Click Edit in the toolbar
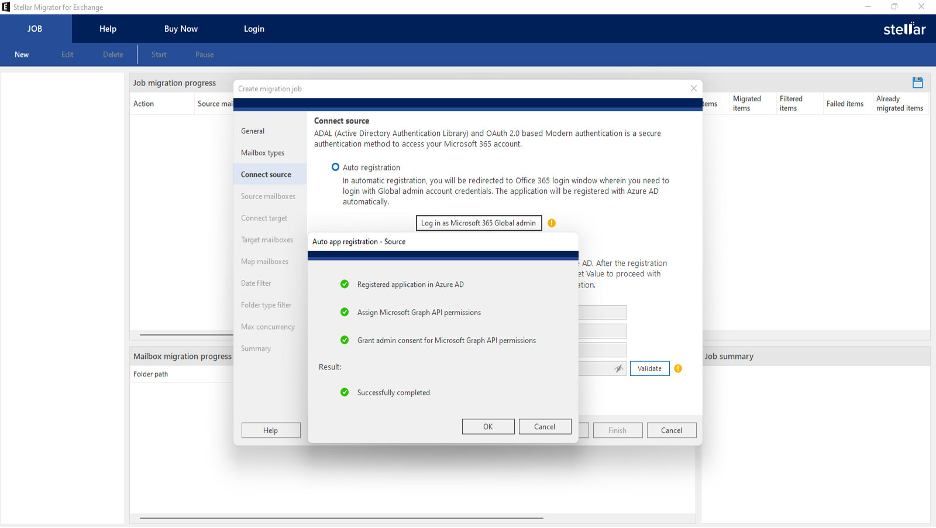936x528 pixels. point(67,54)
